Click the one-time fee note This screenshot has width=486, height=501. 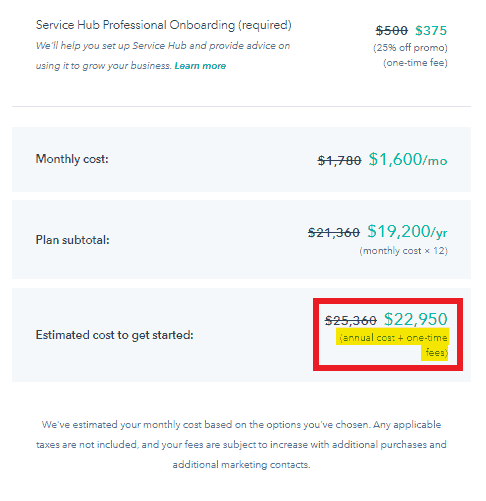(x=415, y=63)
